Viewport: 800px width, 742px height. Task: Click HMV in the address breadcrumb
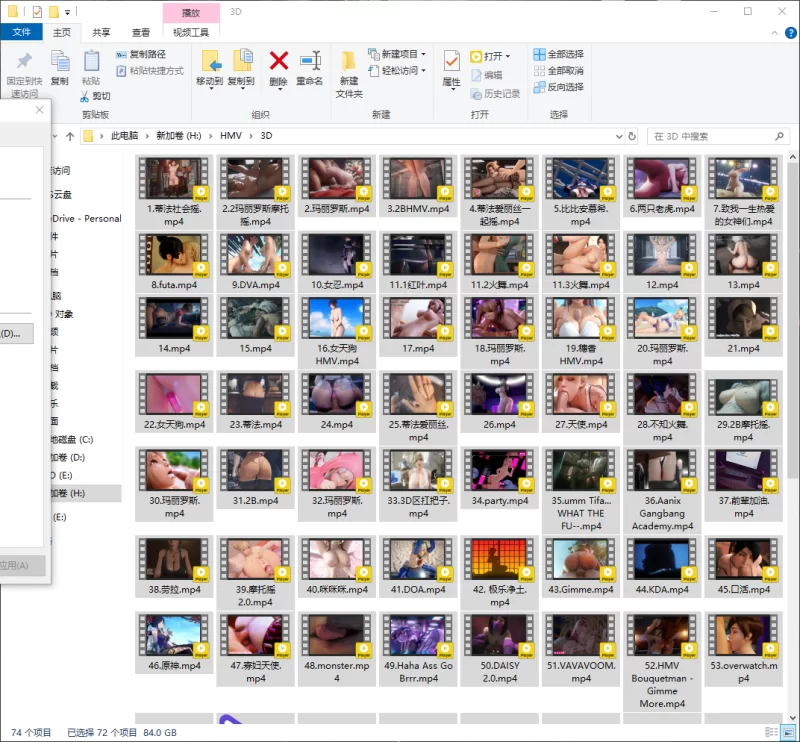pos(231,136)
